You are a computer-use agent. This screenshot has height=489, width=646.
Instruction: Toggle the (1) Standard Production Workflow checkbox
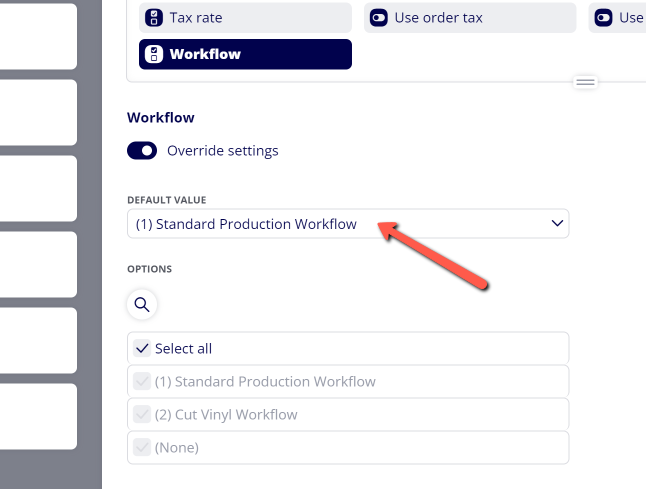click(x=142, y=381)
